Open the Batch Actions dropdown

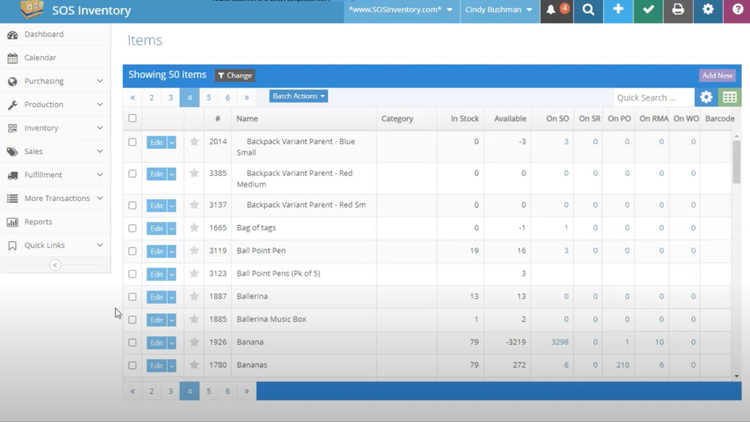(x=298, y=96)
